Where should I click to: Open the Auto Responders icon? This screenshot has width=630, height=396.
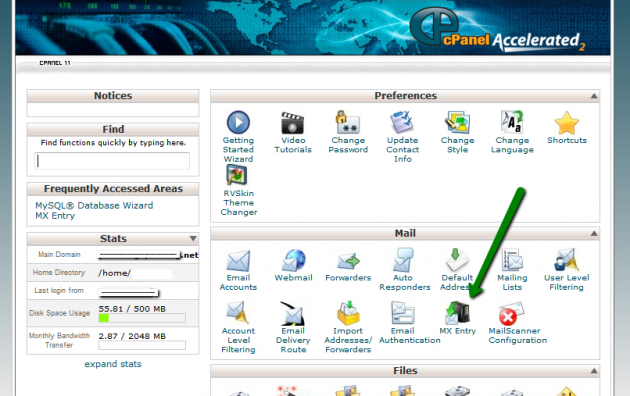click(403, 260)
